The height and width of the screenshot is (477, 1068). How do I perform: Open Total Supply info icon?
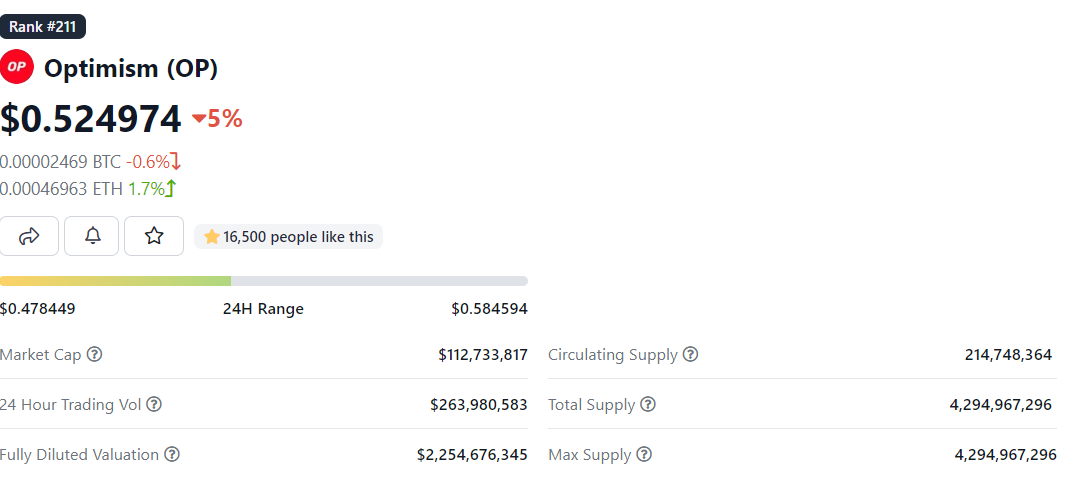point(648,405)
